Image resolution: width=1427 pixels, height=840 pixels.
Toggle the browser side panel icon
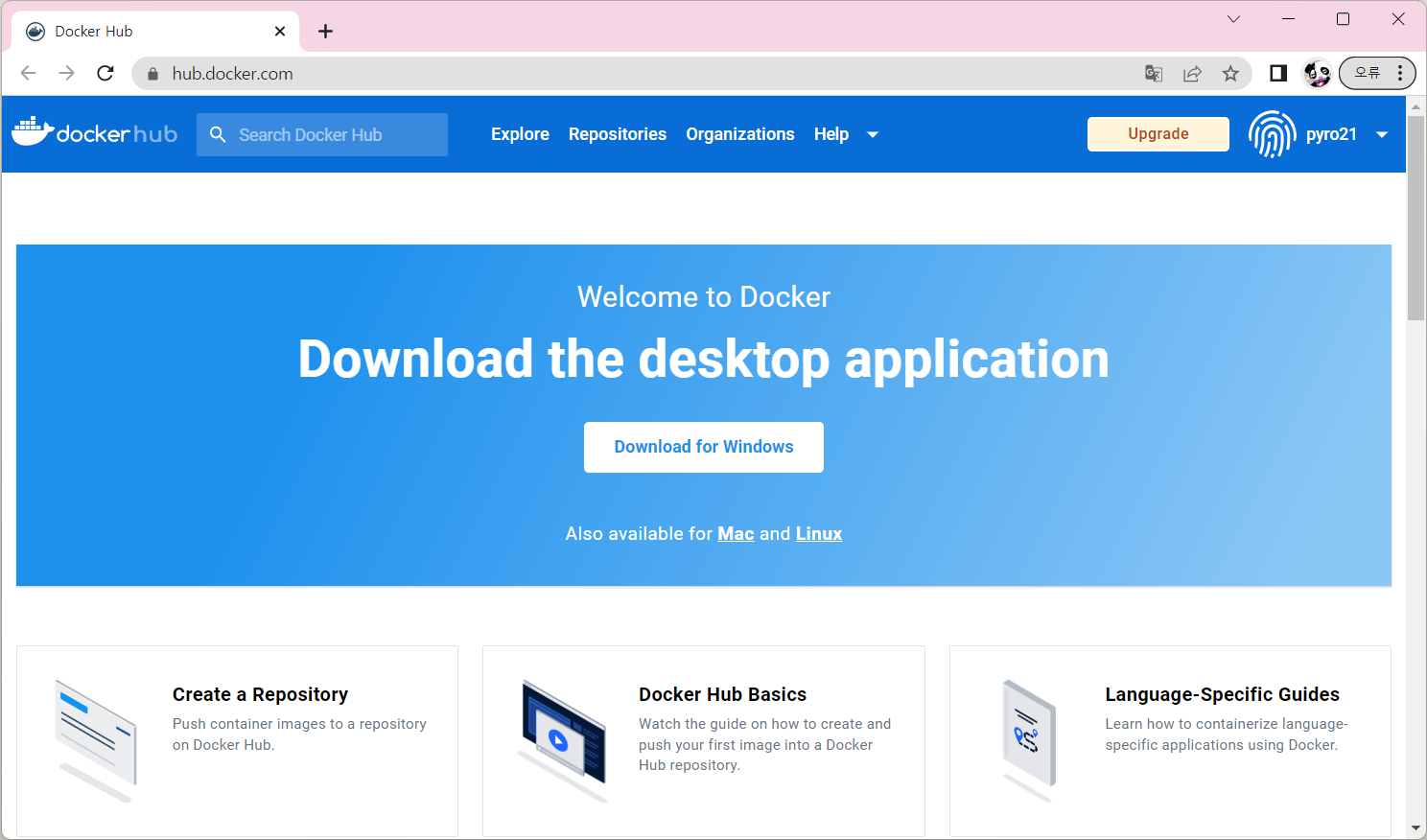tap(1277, 74)
